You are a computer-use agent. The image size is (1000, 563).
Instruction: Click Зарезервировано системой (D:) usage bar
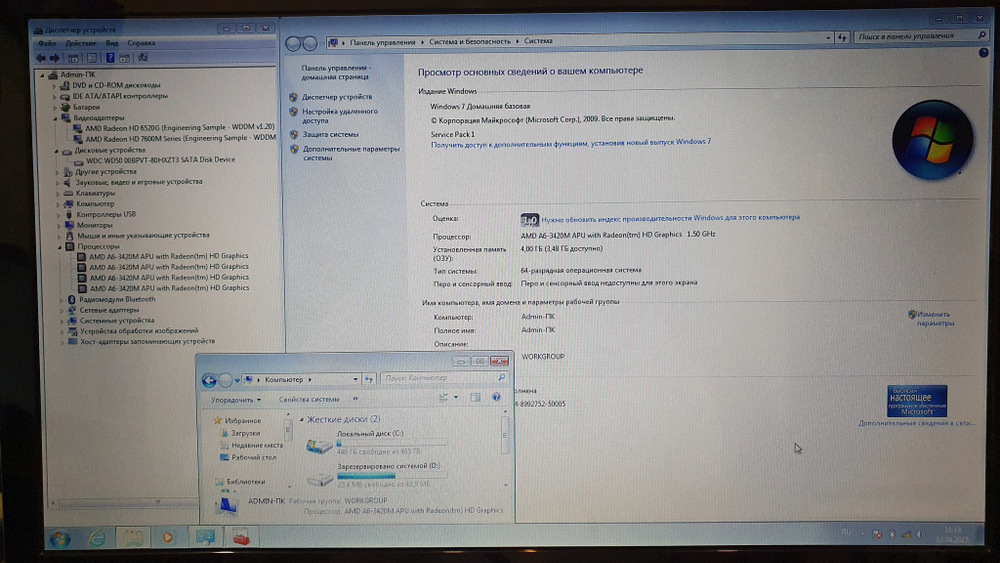(x=392, y=475)
